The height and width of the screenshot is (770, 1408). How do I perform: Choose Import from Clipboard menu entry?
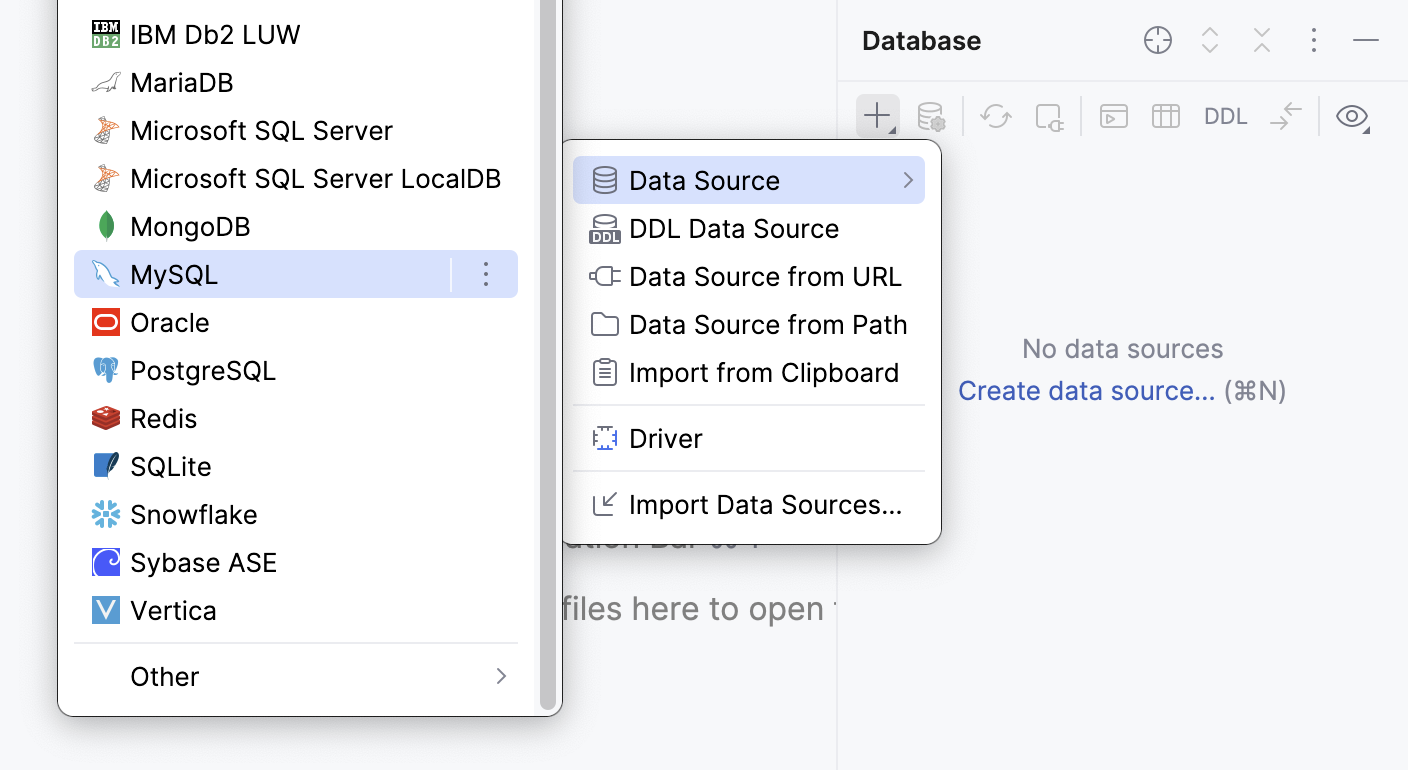764,372
